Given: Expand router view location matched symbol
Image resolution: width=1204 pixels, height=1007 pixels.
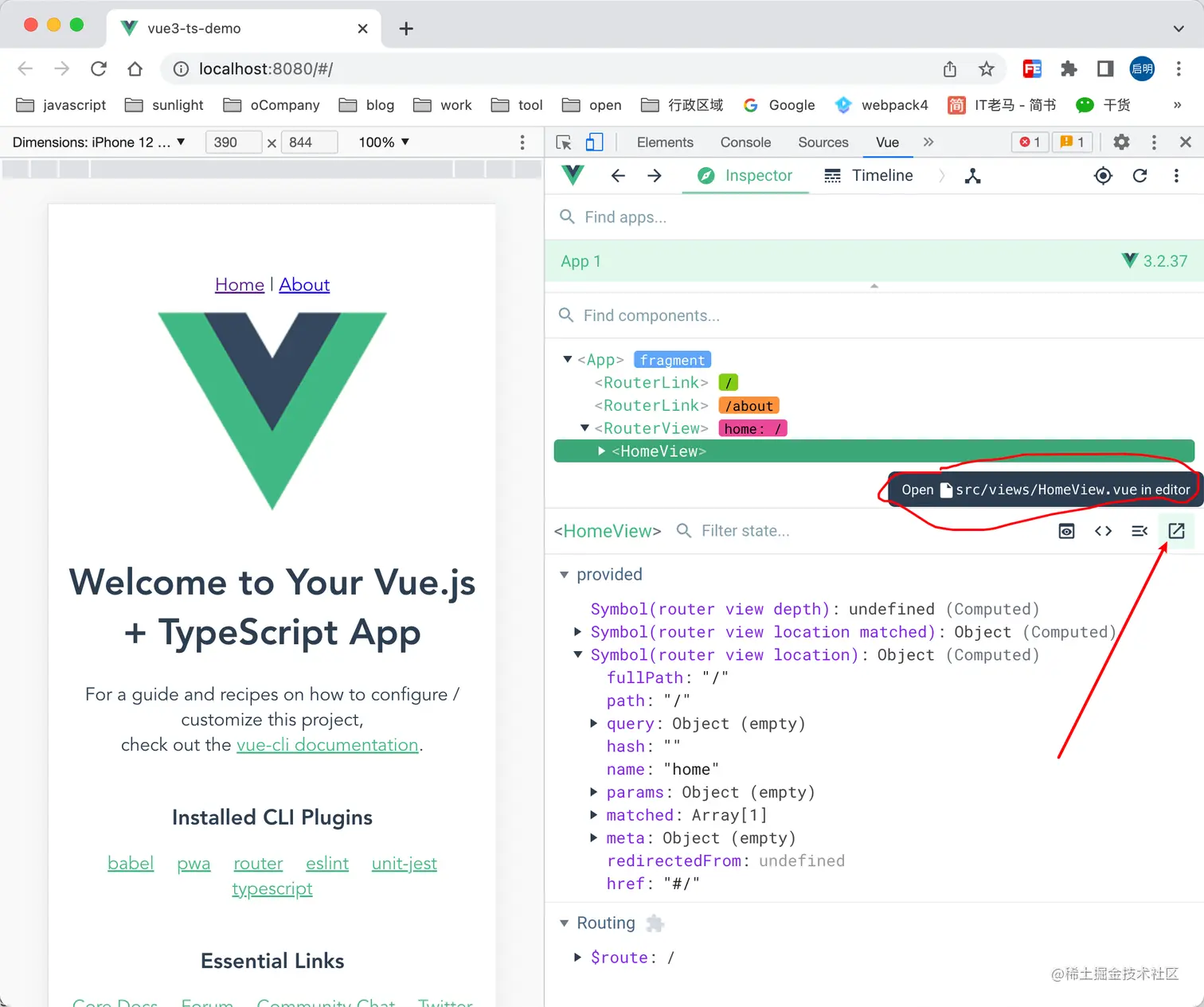Looking at the screenshot, I should click(578, 632).
